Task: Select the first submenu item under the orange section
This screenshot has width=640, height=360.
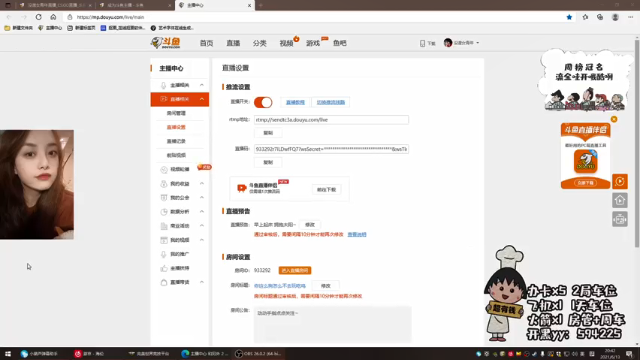Action: point(176,113)
